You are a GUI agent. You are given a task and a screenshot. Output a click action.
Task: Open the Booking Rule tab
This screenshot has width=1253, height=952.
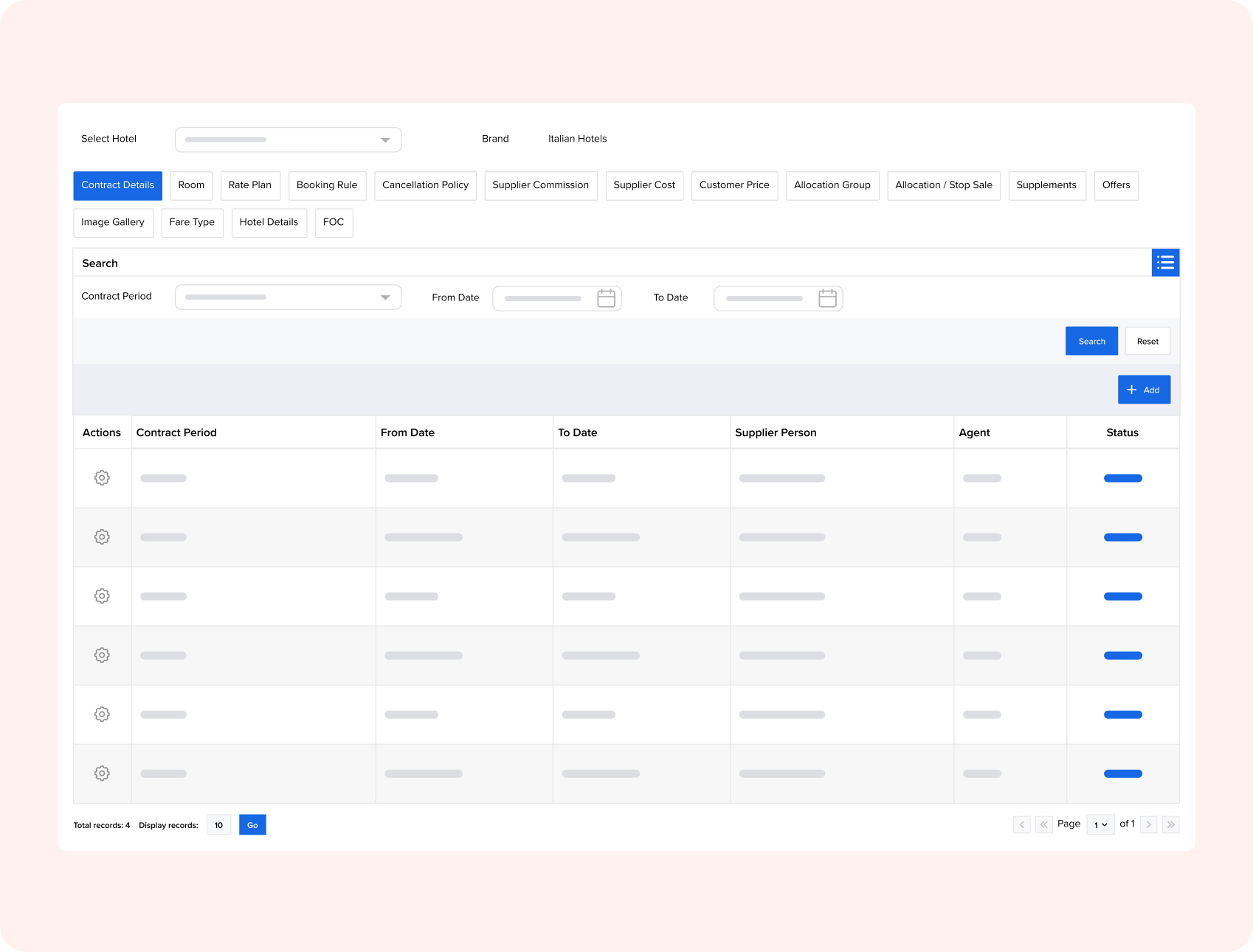click(x=327, y=185)
